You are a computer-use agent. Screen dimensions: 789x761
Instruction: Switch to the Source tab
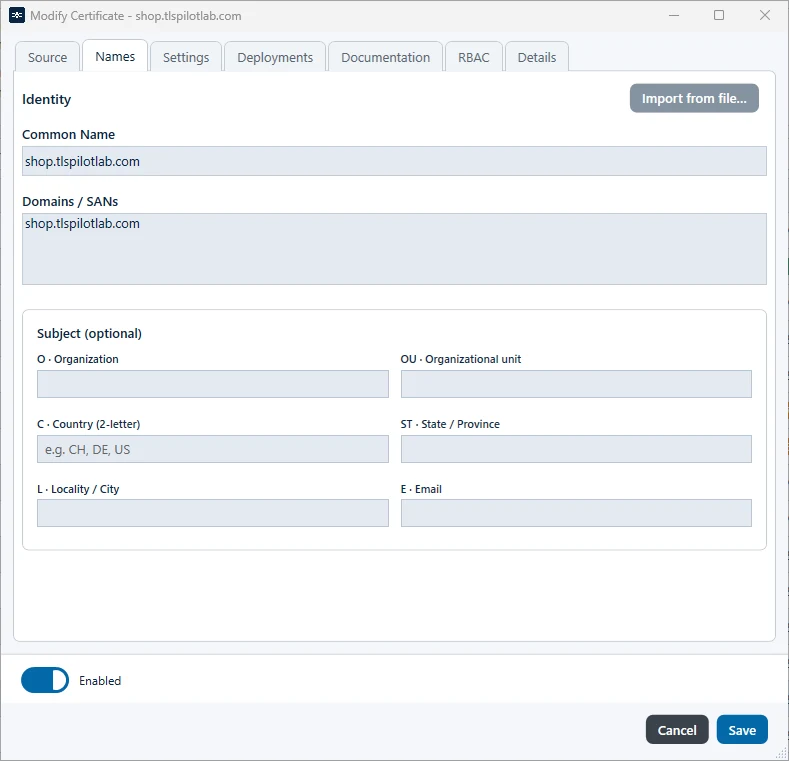pyautogui.click(x=47, y=57)
